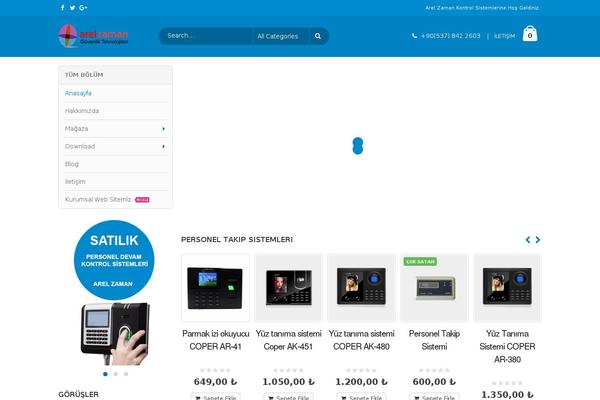This screenshot has width=600, height=400.
Task: Open Hakkımızda in the sidebar menu
Action: pos(82,111)
